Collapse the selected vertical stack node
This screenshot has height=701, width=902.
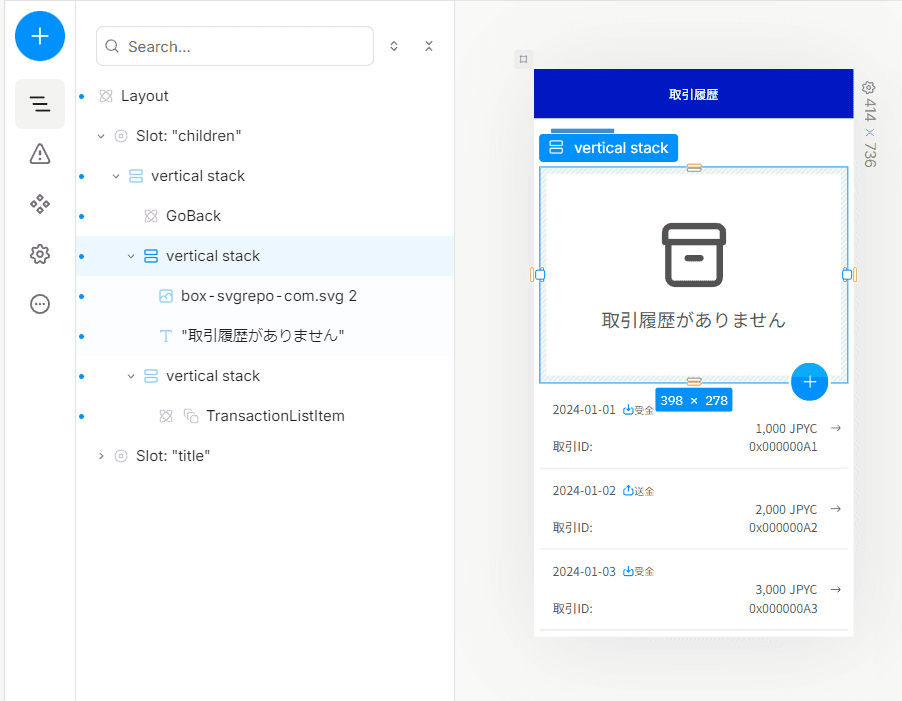click(x=131, y=256)
